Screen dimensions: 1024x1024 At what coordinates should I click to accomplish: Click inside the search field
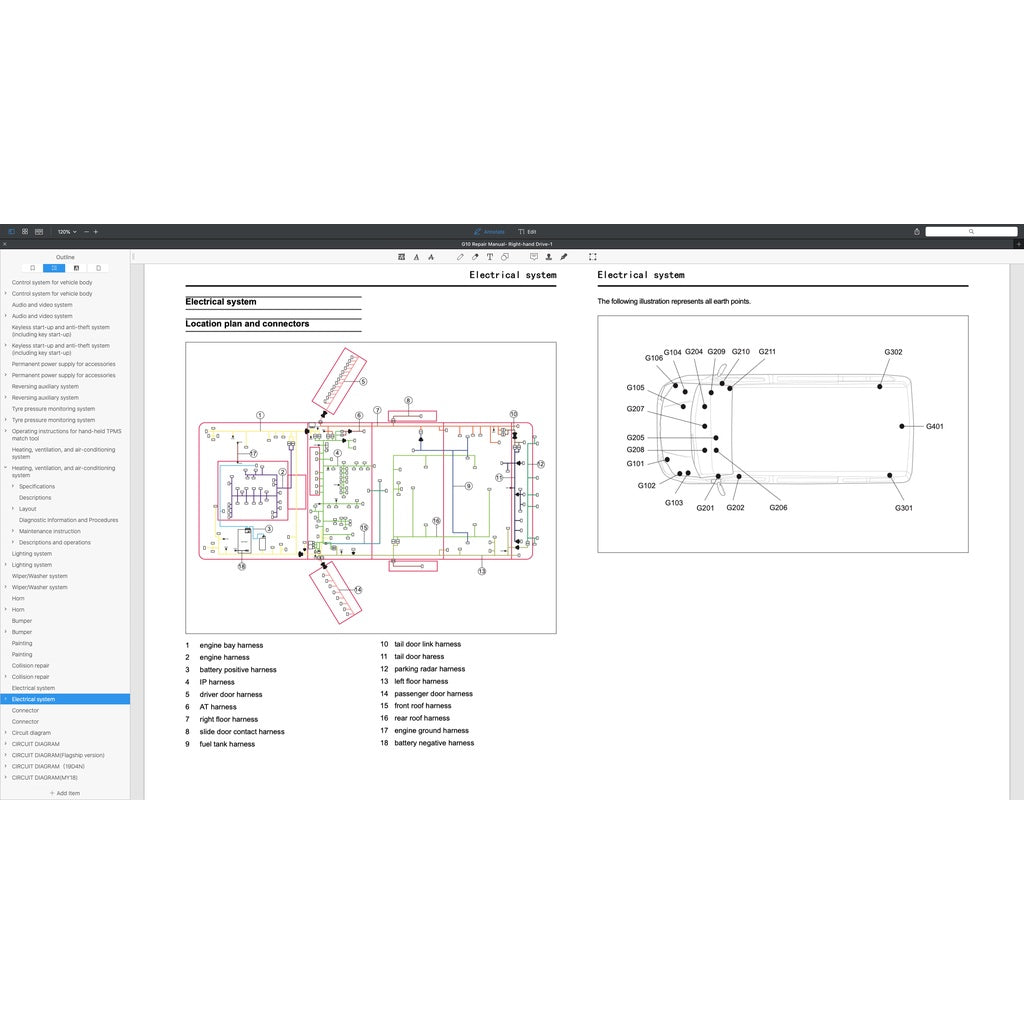[970, 231]
